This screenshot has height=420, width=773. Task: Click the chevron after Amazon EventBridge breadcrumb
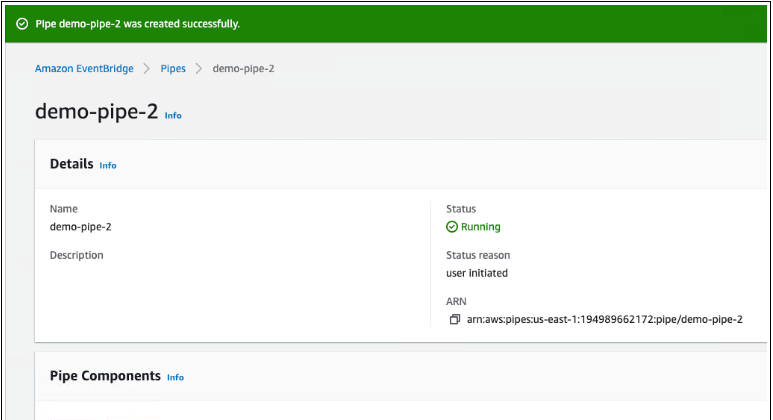[x=146, y=69]
